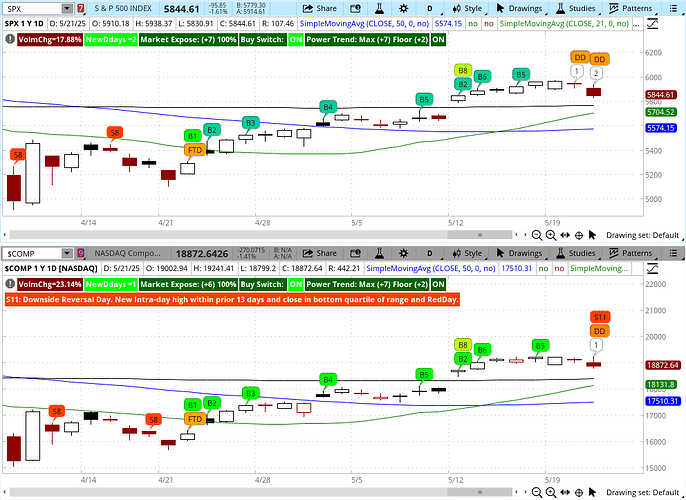Image resolution: width=686 pixels, height=500 pixels.
Task: Open the D timeframe selector on the $COMP chart
Action: click(x=430, y=253)
